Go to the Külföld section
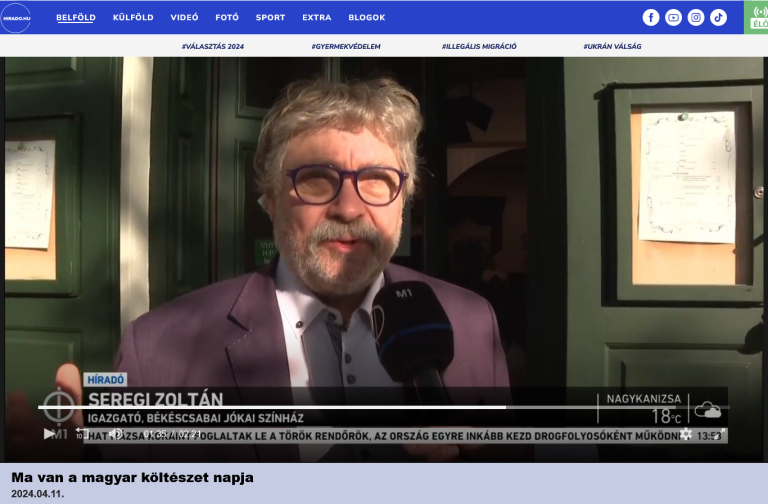The width and height of the screenshot is (768, 504). click(133, 18)
